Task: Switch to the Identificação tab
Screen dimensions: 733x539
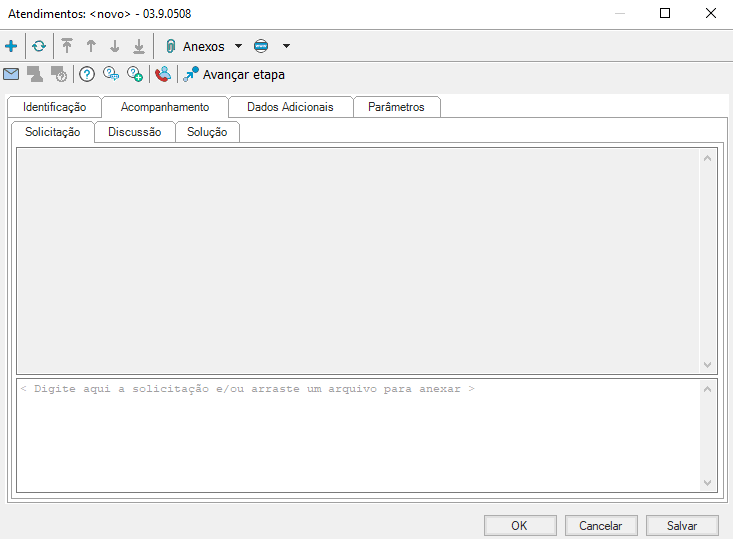Action: click(x=54, y=107)
